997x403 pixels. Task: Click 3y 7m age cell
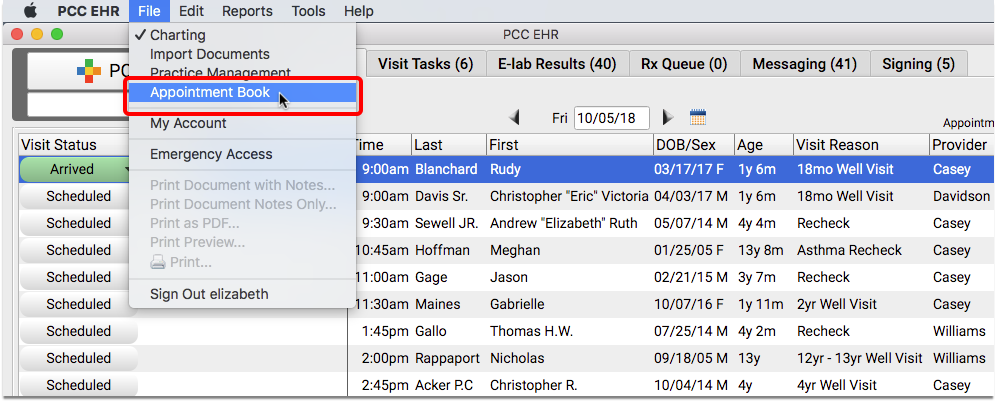pos(759,278)
